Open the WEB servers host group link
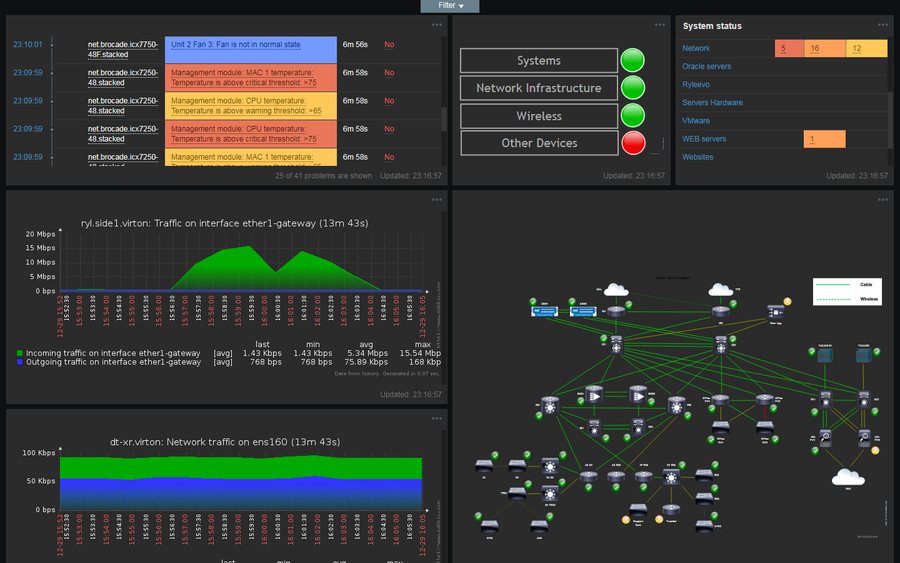The width and height of the screenshot is (900, 563). (x=704, y=139)
